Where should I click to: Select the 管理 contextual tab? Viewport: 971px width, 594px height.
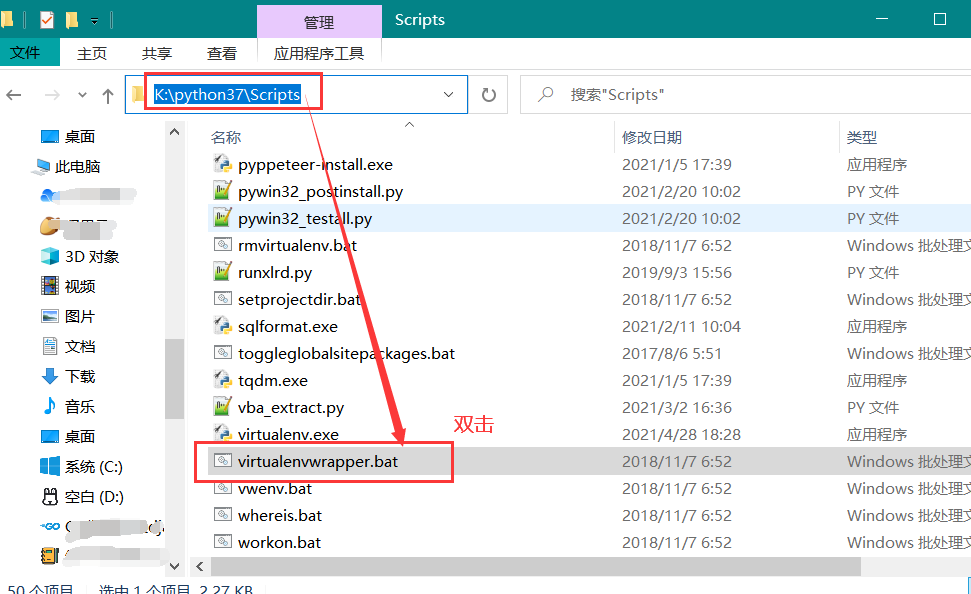(x=319, y=22)
